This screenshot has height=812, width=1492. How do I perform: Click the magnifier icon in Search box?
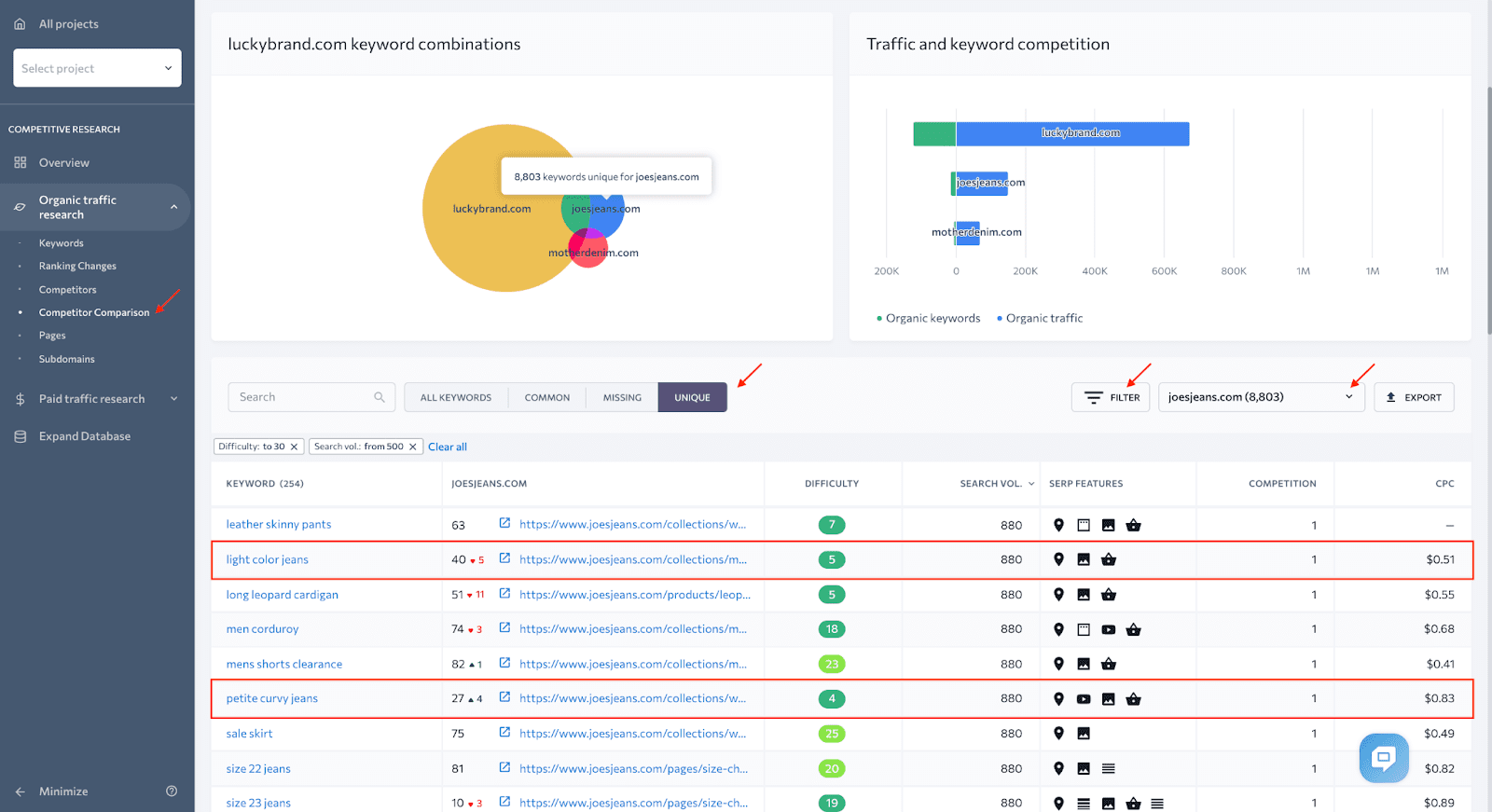[x=380, y=397]
